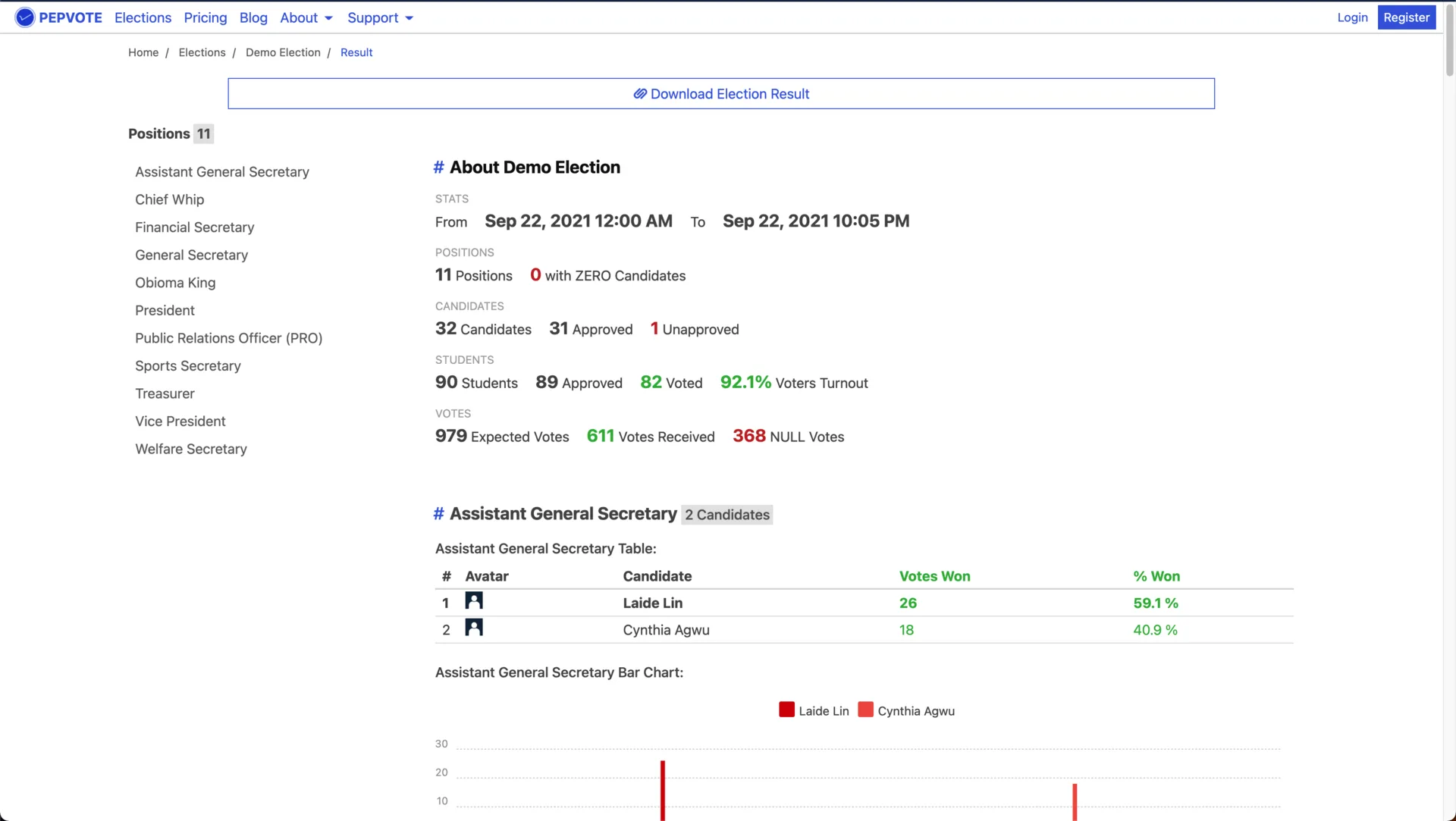Open Treasurer position
This screenshot has height=821, width=1456.
click(165, 394)
